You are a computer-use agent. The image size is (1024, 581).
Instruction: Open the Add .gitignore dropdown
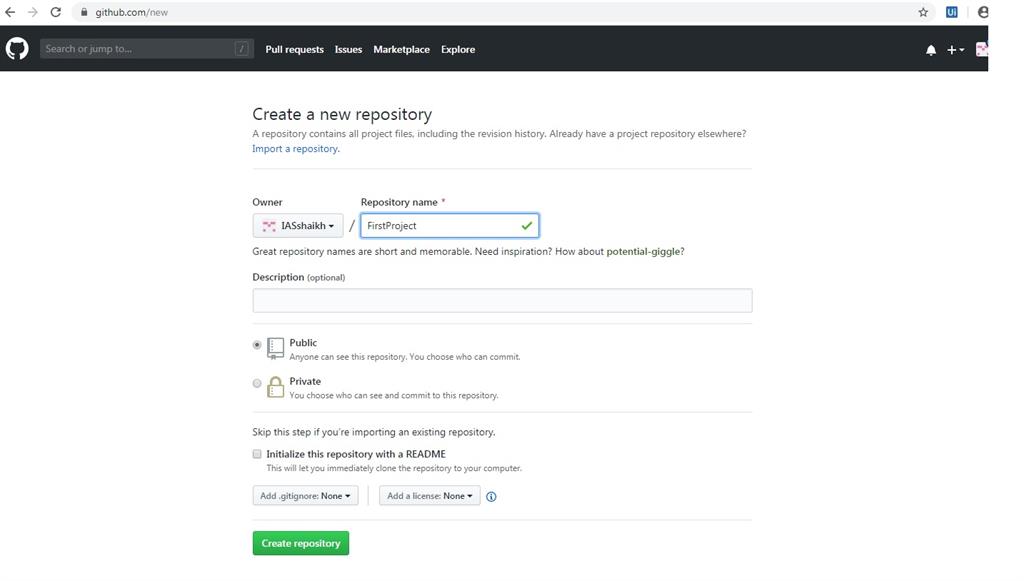pyautogui.click(x=305, y=495)
